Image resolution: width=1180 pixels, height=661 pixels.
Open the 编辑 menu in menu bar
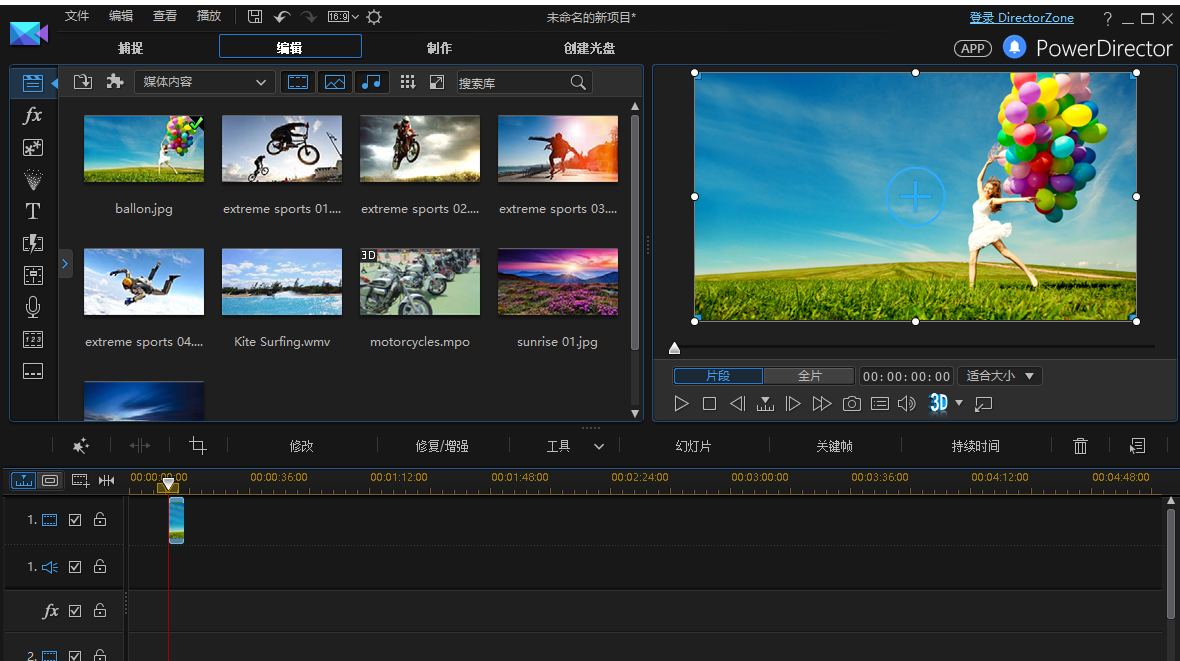click(x=120, y=16)
